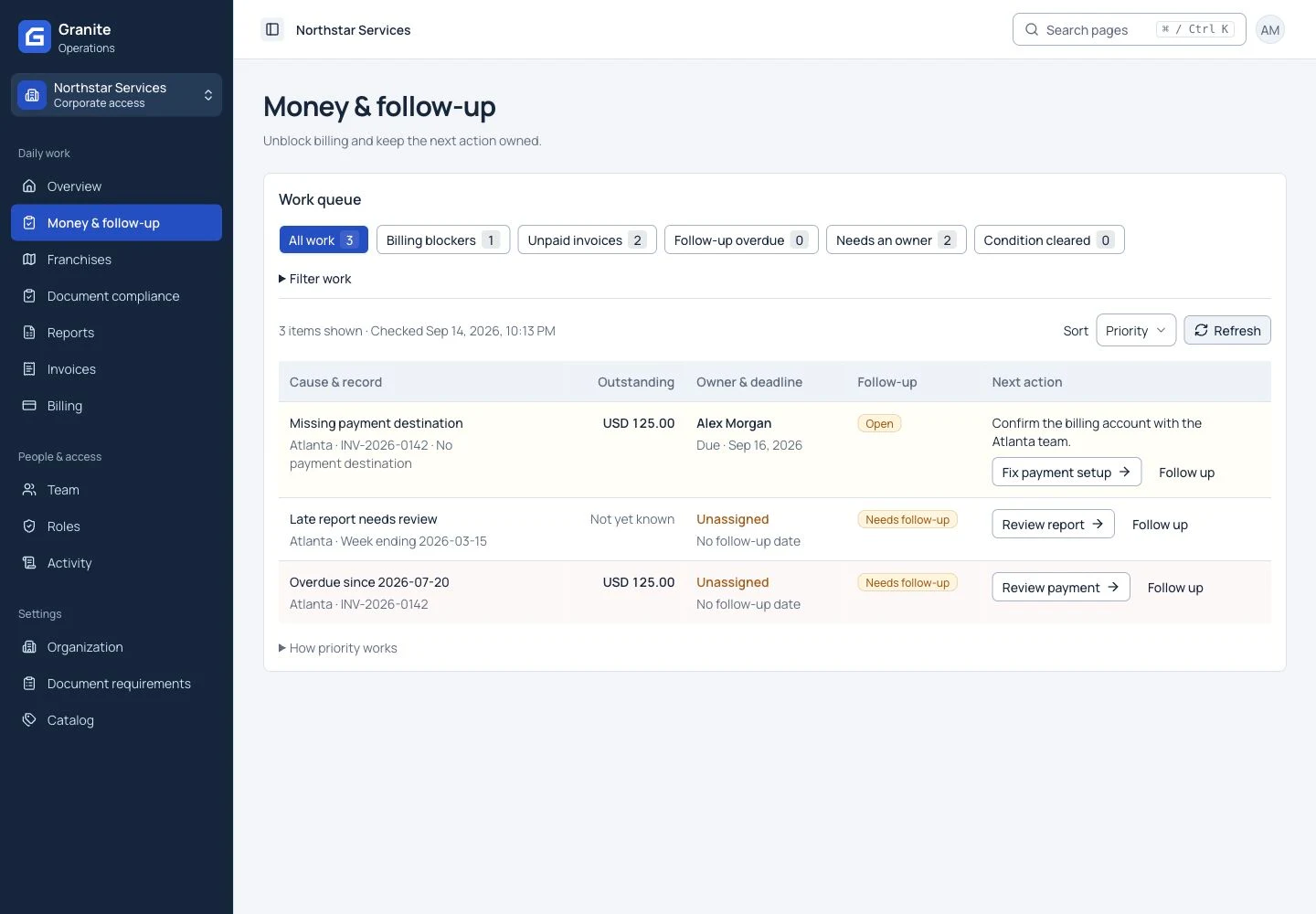1316x914 pixels.
Task: Click the Organization building icon
Action: point(29,647)
